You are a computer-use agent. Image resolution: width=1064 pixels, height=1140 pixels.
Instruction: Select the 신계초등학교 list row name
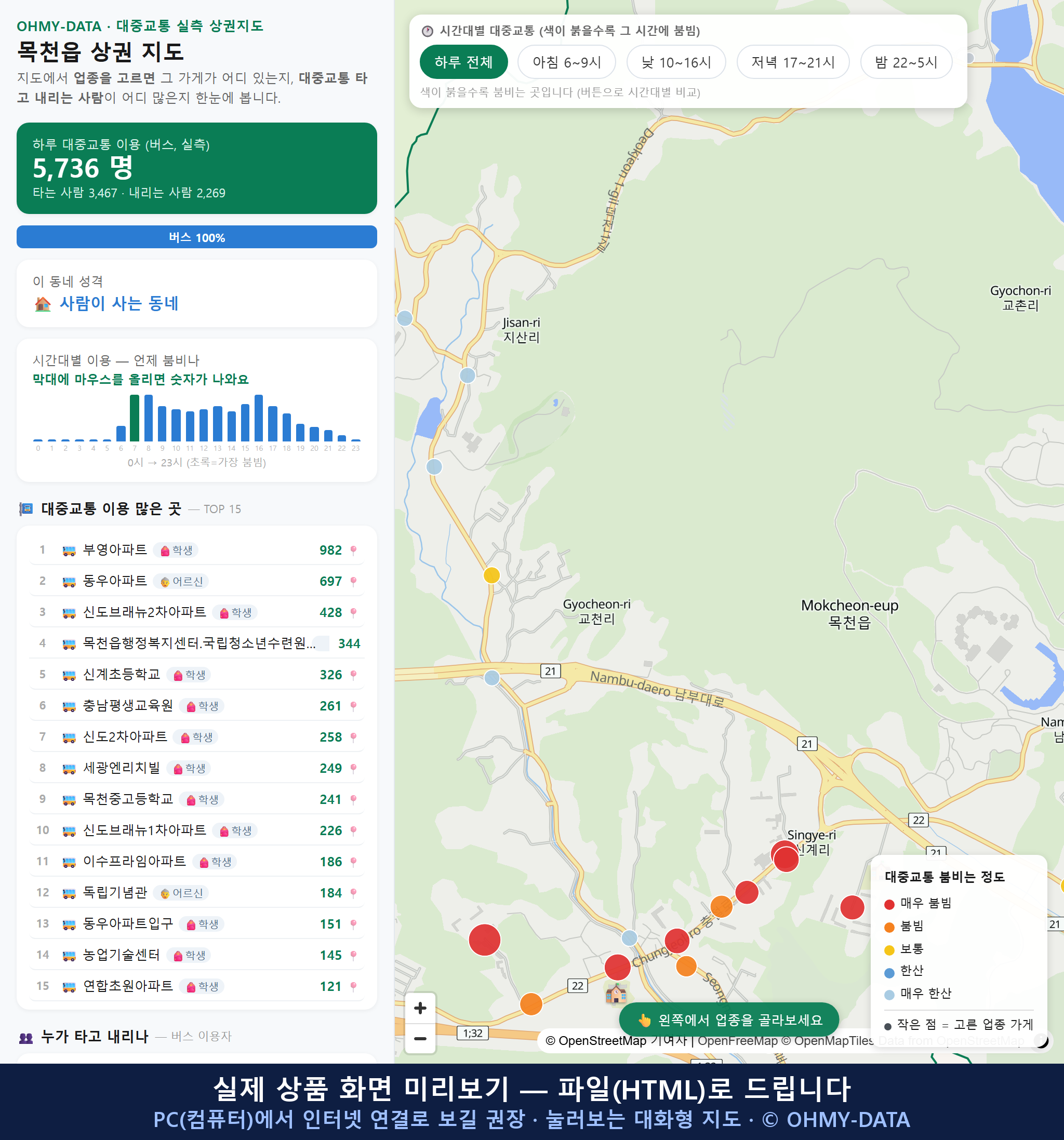pos(122,674)
